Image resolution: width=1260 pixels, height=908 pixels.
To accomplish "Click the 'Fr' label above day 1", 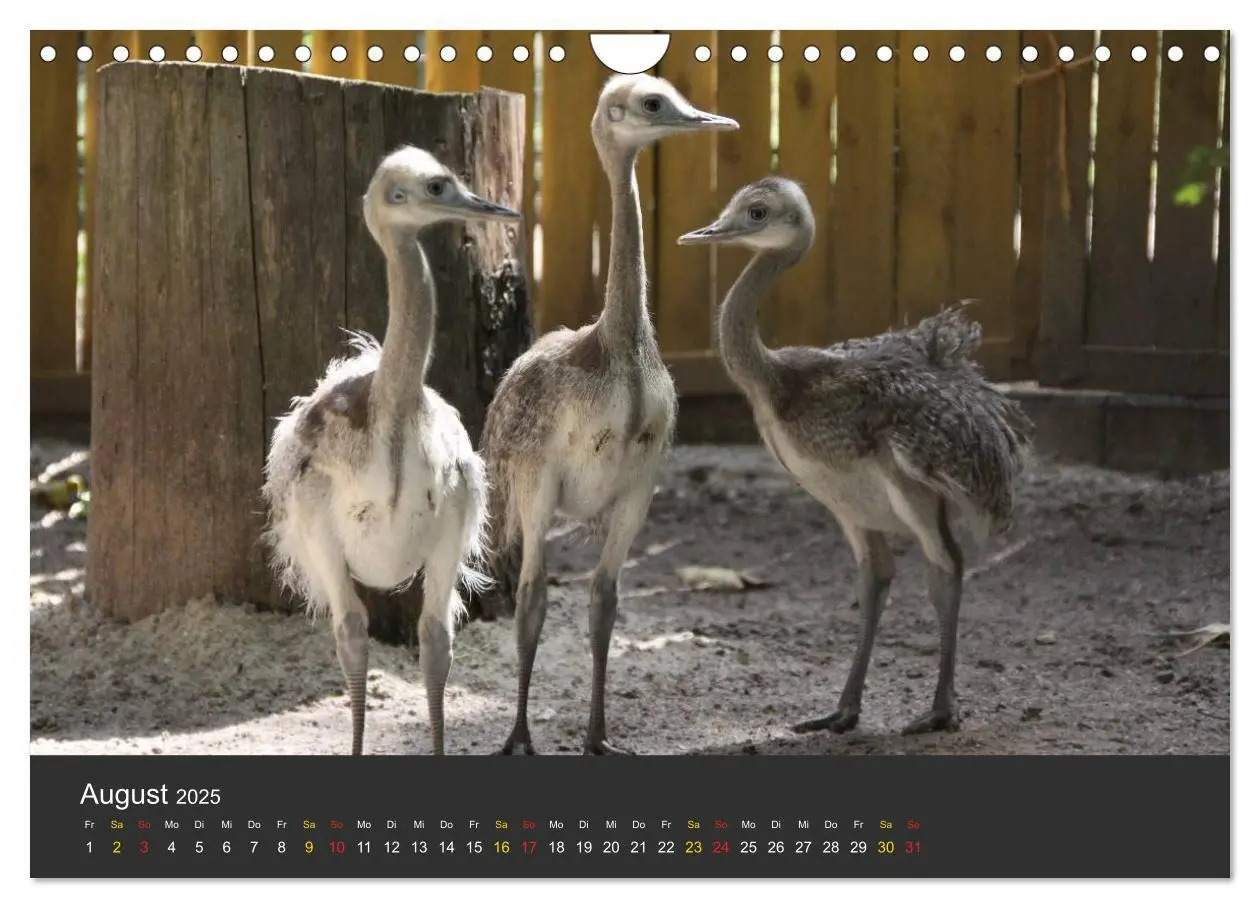I will pos(89,825).
